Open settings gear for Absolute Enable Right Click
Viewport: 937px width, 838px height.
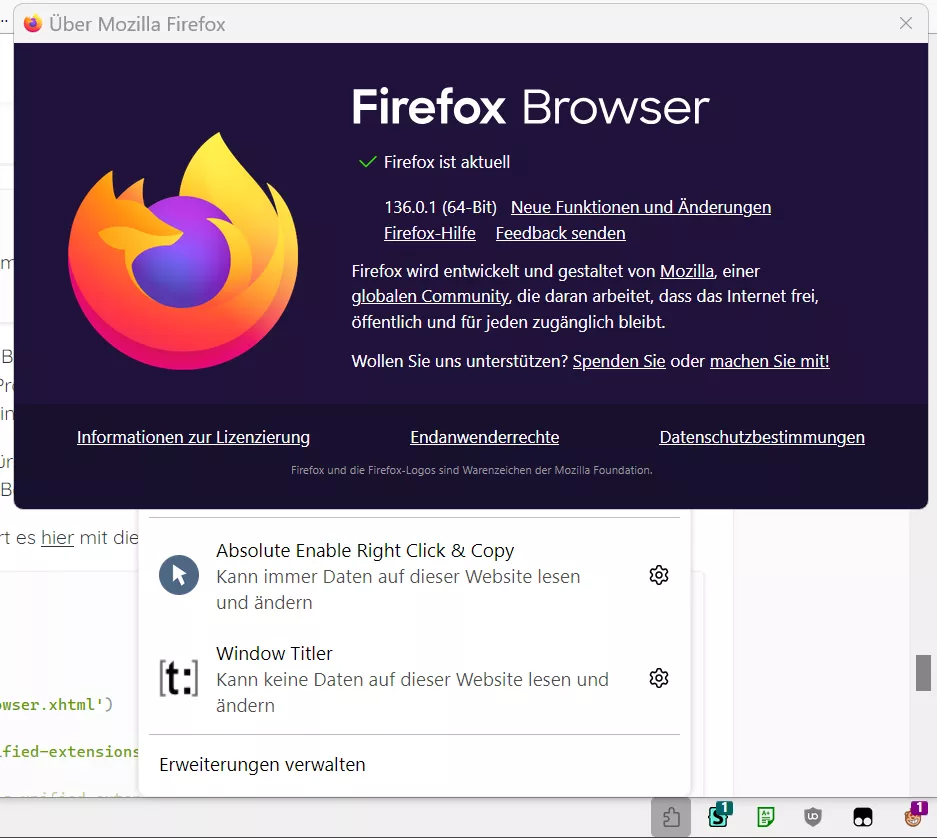click(659, 575)
